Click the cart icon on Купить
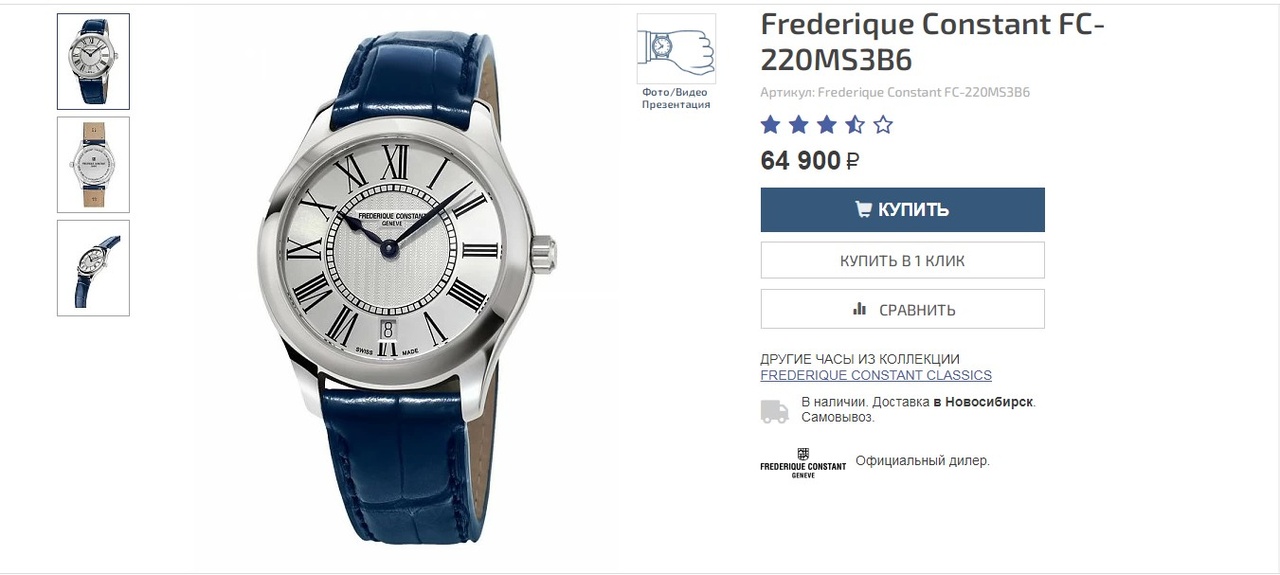The image size is (1280, 575). click(863, 210)
